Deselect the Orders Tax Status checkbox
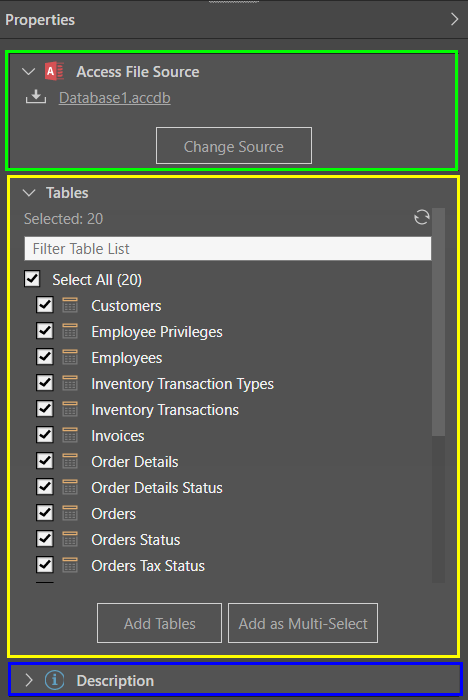The height and width of the screenshot is (700, 468). click(45, 565)
